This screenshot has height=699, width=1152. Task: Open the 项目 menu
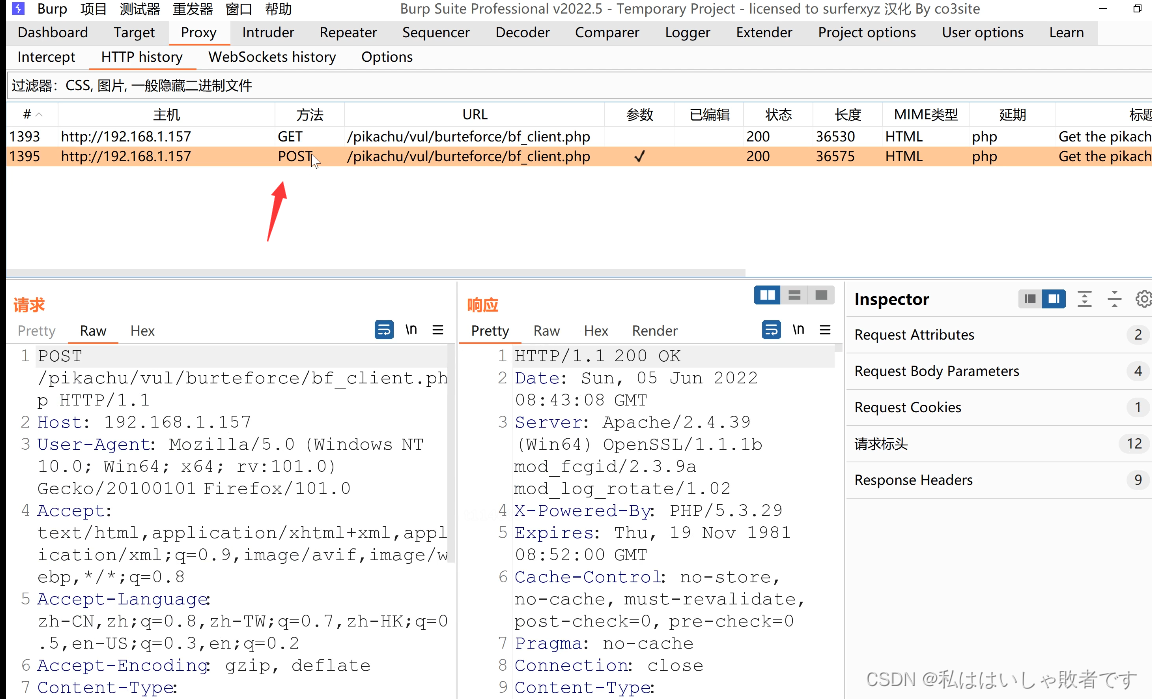[93, 9]
